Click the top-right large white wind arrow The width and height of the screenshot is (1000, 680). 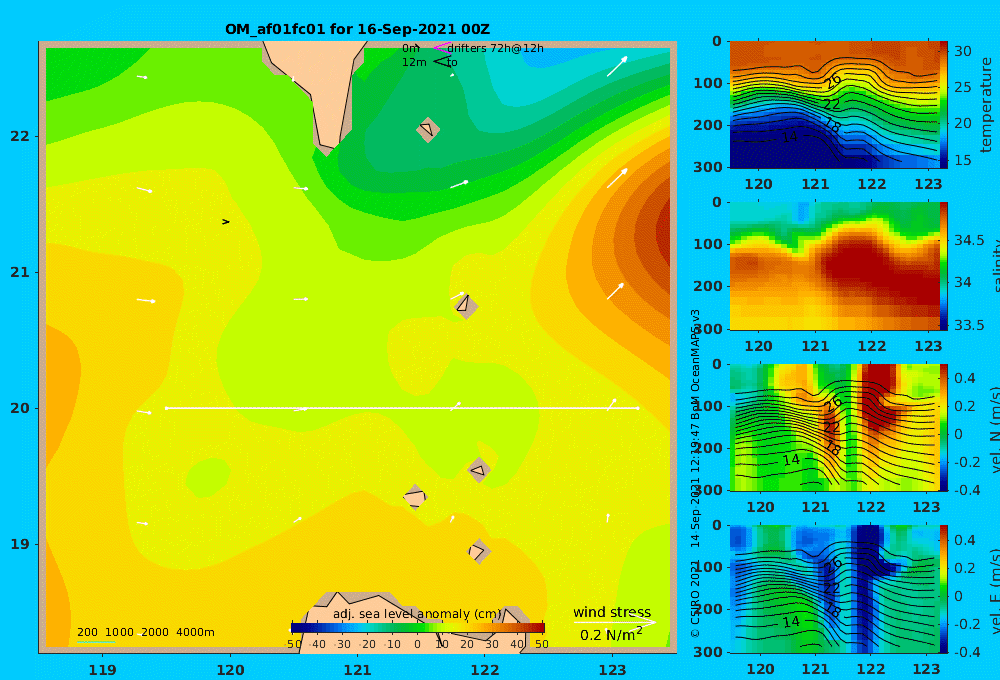pyautogui.click(x=617, y=66)
